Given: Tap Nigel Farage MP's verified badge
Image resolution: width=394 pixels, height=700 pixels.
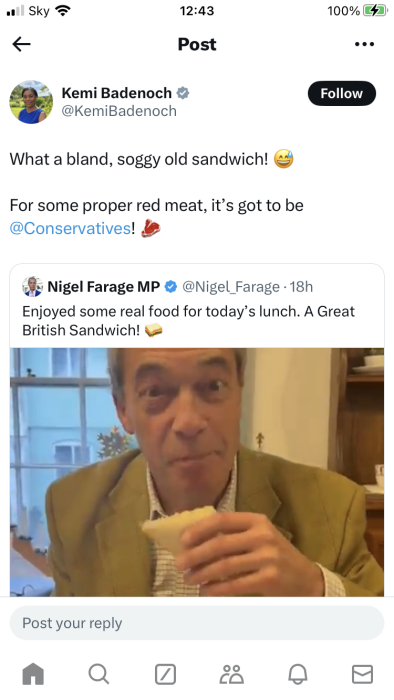Looking at the screenshot, I should [171, 287].
